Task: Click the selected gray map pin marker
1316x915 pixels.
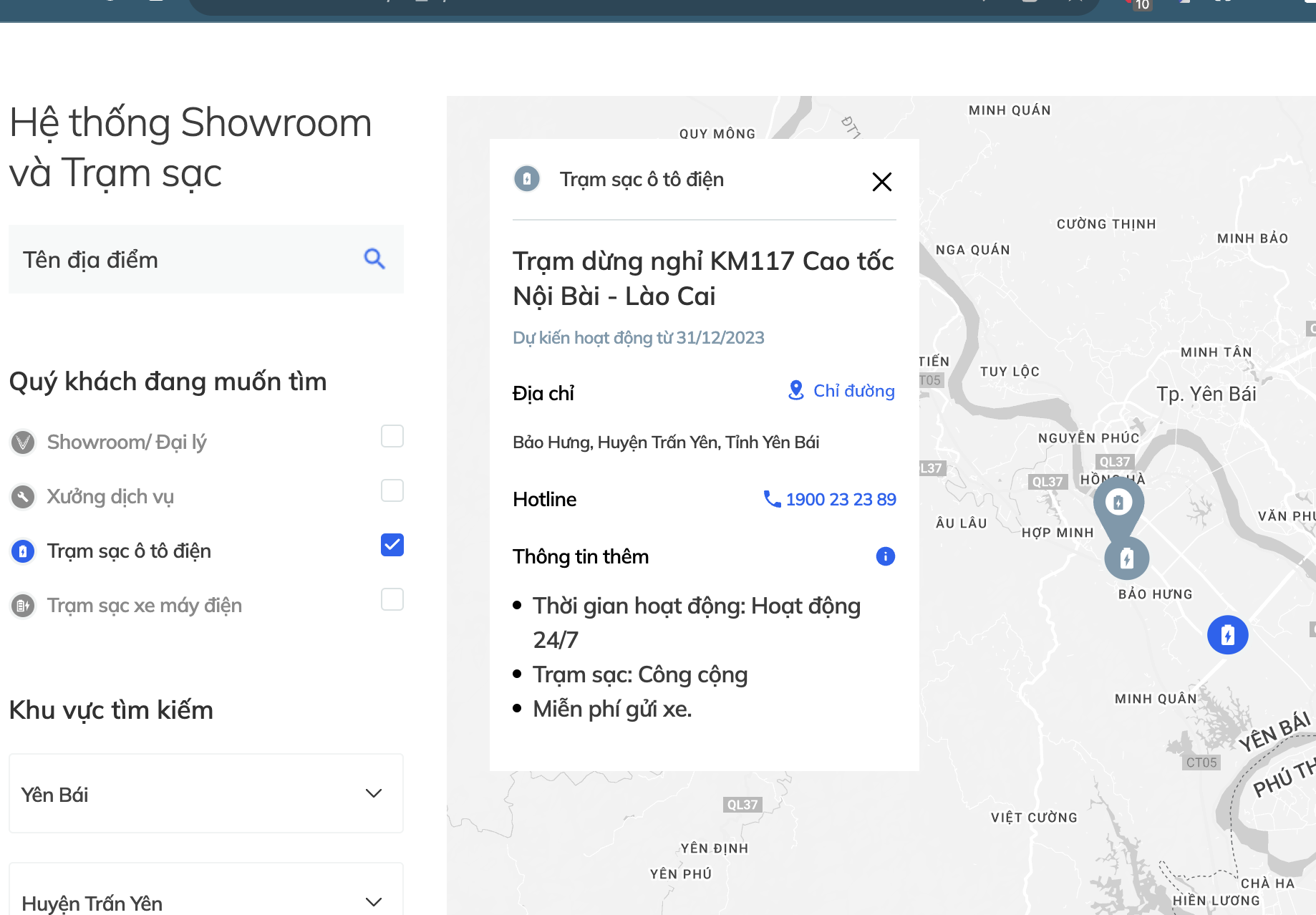Action: pos(1118,503)
